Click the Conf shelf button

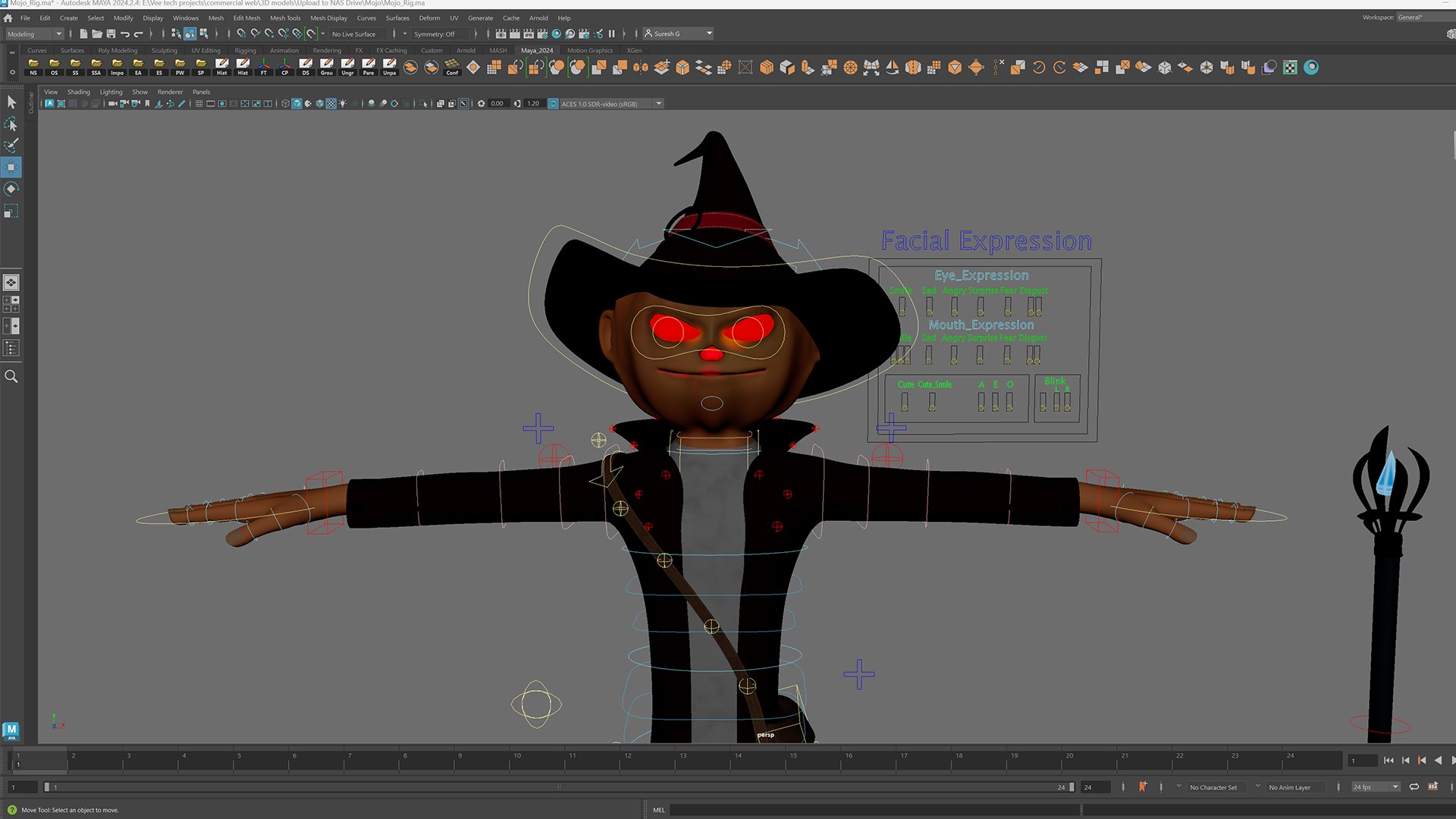click(452, 67)
